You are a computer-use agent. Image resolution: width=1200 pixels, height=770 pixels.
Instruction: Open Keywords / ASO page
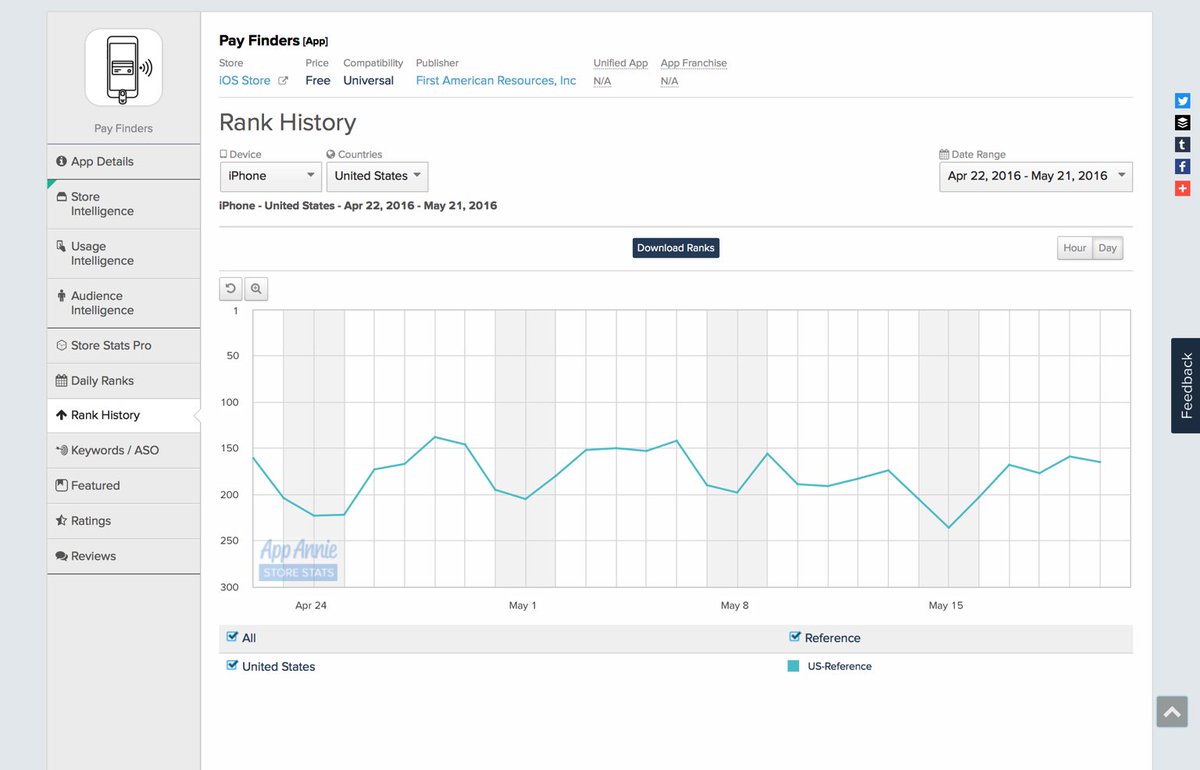[x=123, y=450]
